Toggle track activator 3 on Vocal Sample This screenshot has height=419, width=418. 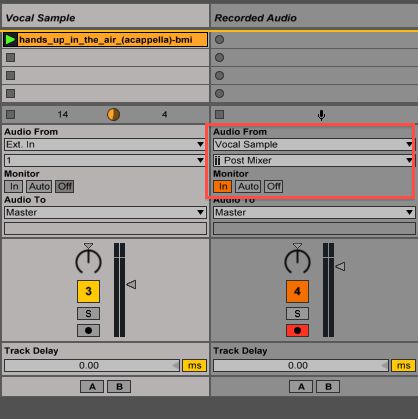coord(88,291)
